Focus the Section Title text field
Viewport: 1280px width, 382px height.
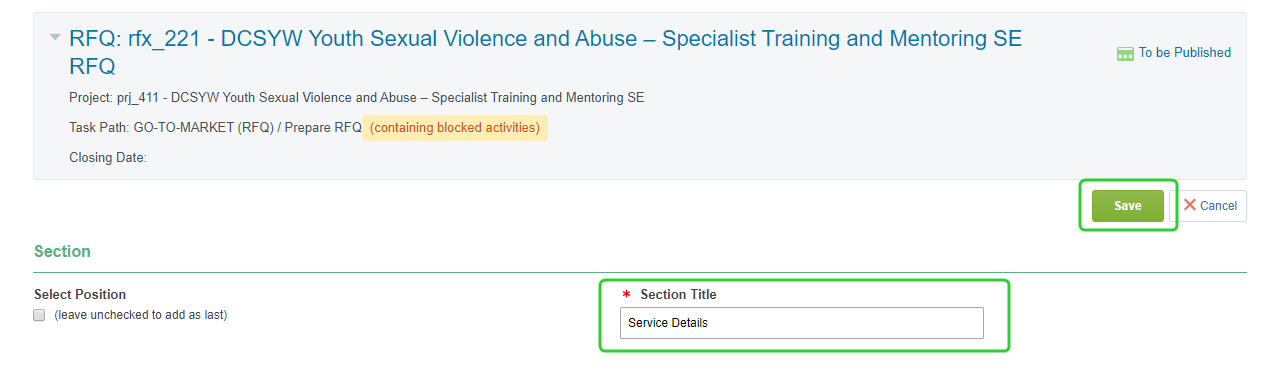[x=802, y=323]
